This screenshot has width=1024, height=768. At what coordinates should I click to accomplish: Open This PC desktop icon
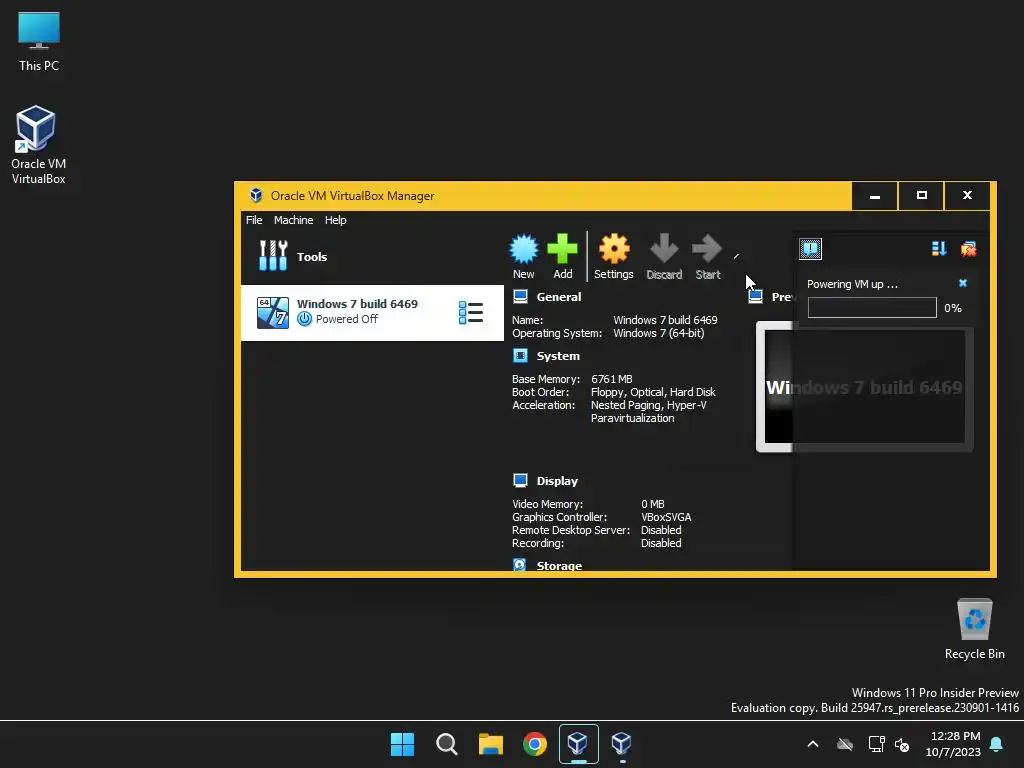(x=39, y=42)
